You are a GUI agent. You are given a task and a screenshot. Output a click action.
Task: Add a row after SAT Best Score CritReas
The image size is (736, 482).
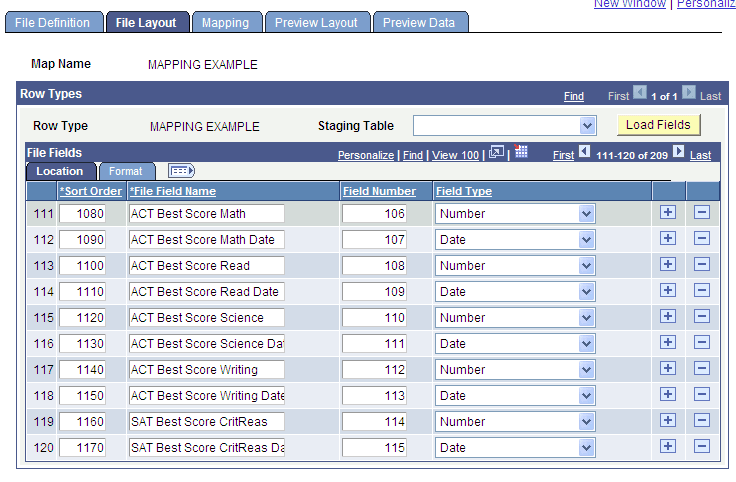(x=668, y=421)
